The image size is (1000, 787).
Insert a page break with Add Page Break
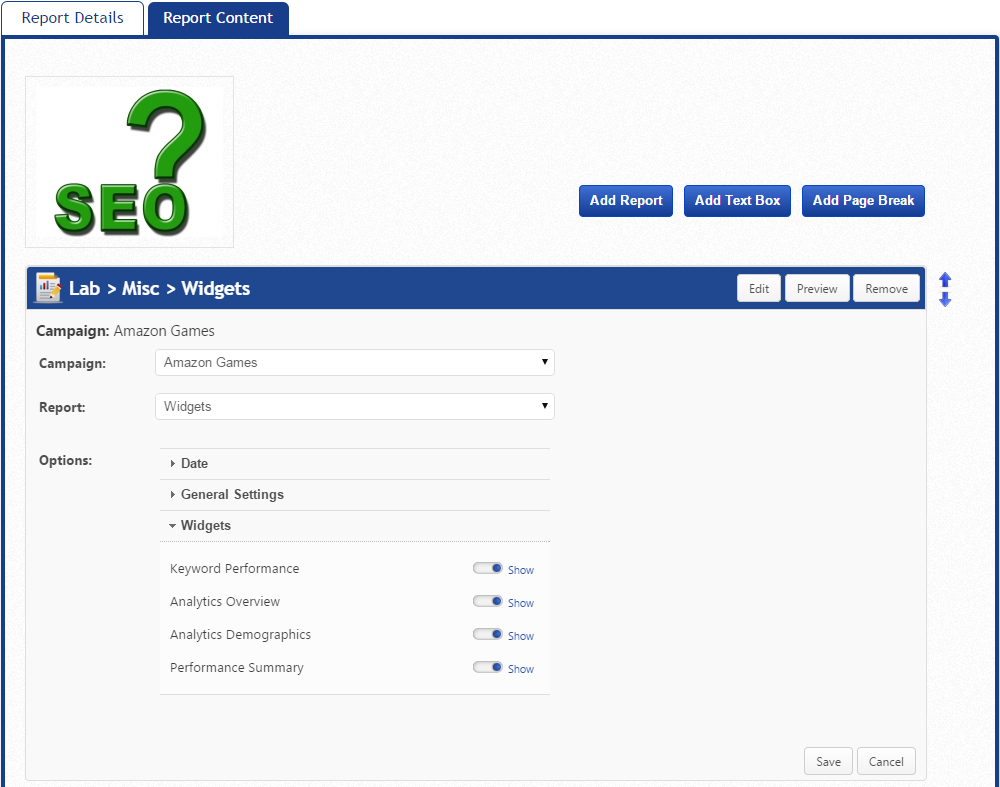[863, 201]
